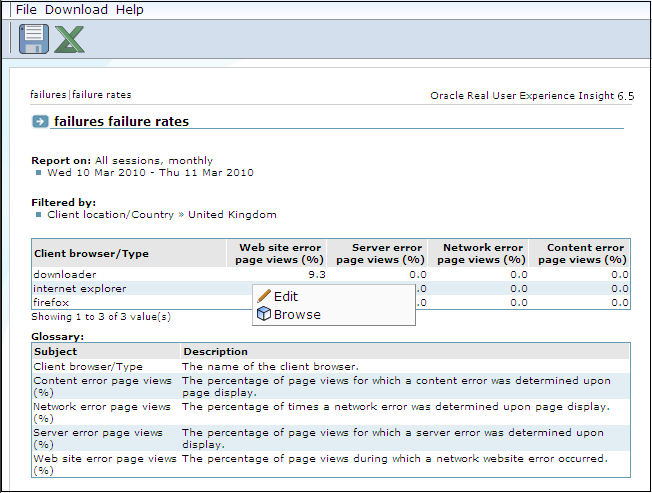Image resolution: width=652 pixels, height=493 pixels.
Task: Click the Server error page views header
Action: 378,253
